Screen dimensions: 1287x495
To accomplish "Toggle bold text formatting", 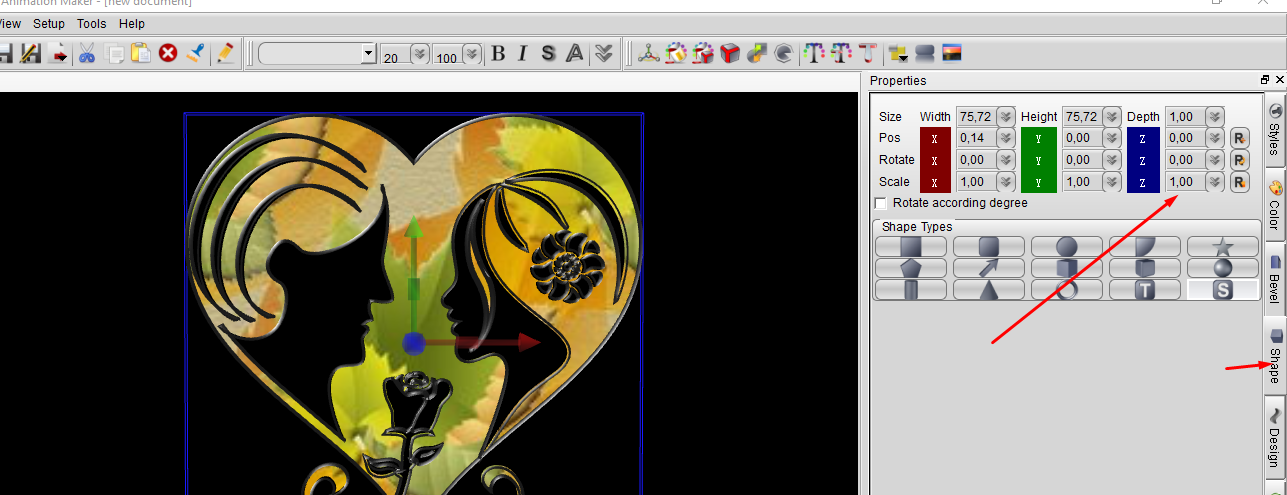I will click(x=498, y=53).
